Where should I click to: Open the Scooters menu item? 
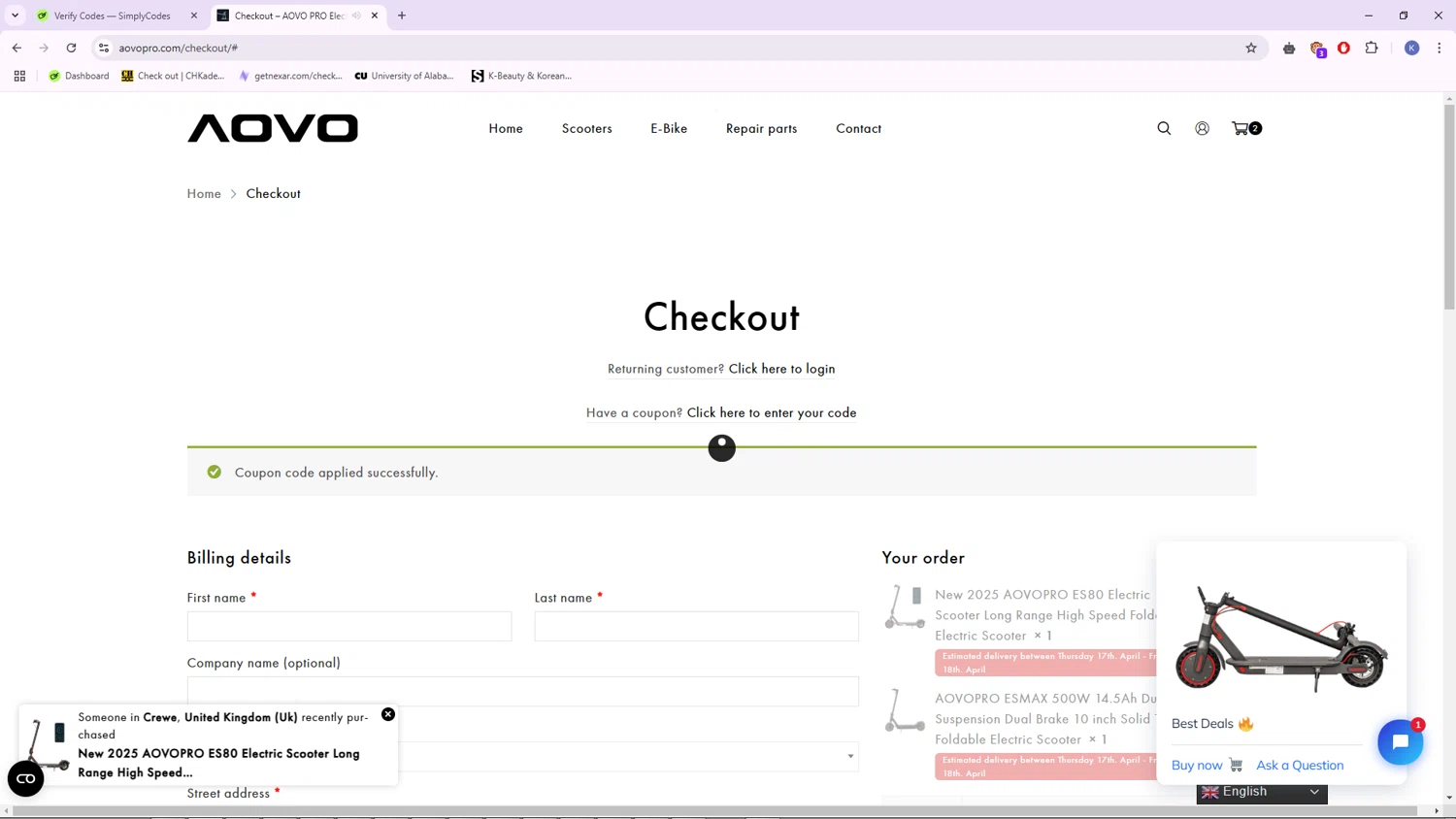(587, 128)
